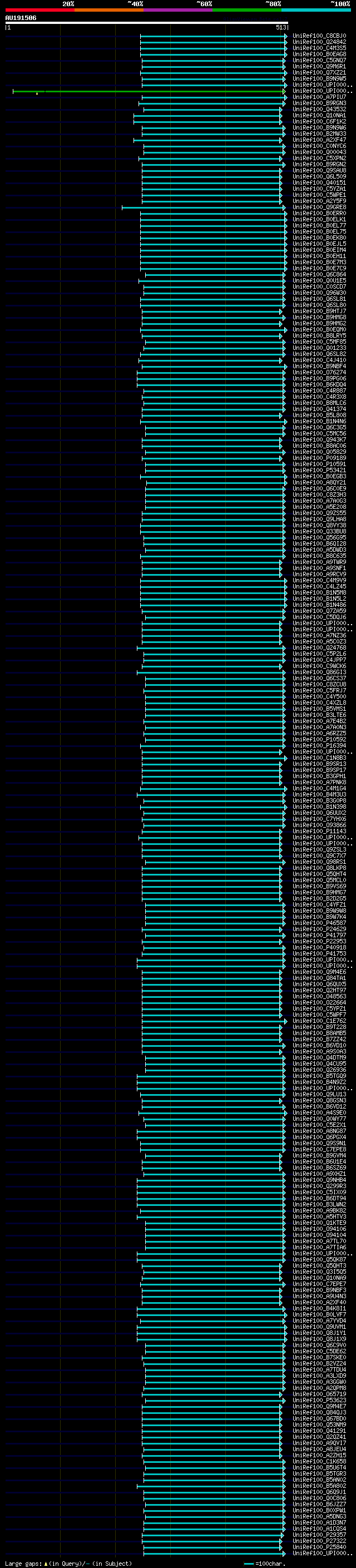Click entry UniRef100_C4Y500
The height and width of the screenshot is (1568, 356).
click(319, 697)
